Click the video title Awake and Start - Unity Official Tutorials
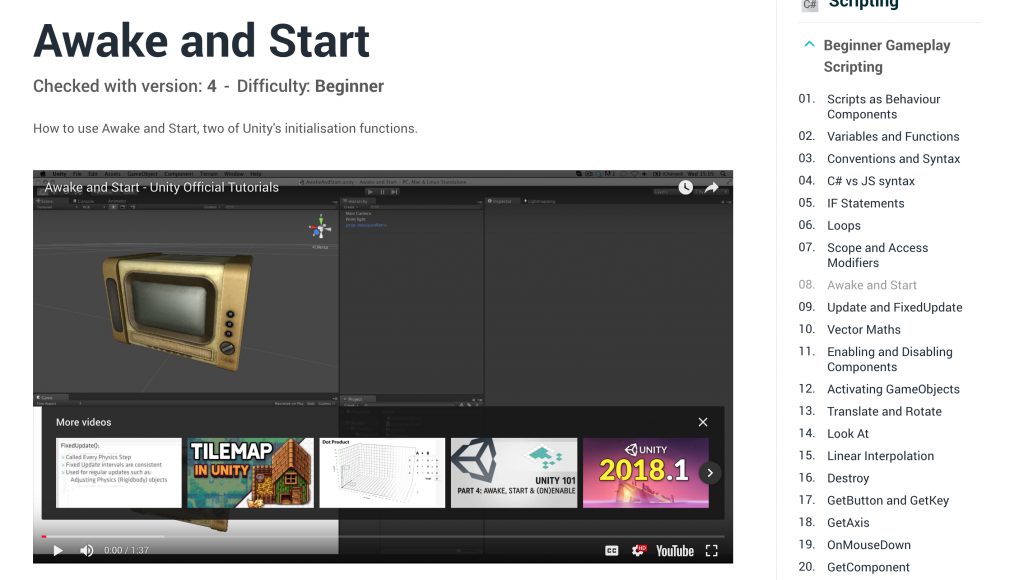Screen dimensions: 1024x580 point(161,187)
